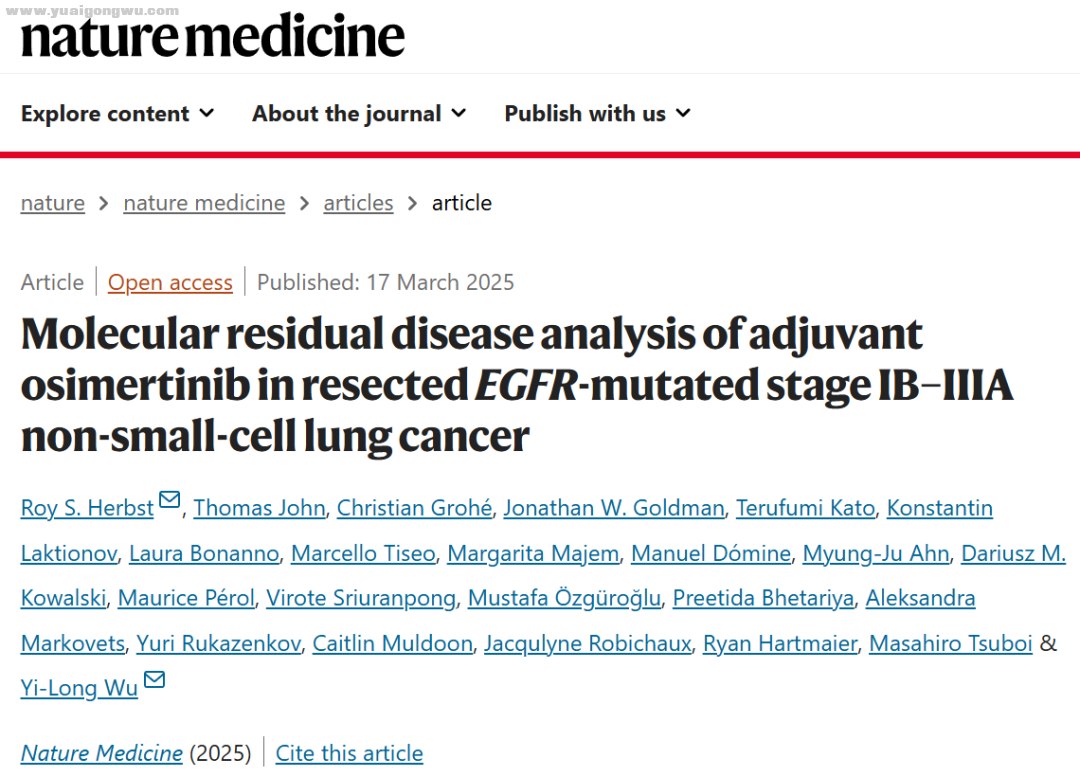Open author Thomas John's details
This screenshot has width=1080, height=777.
(260, 508)
